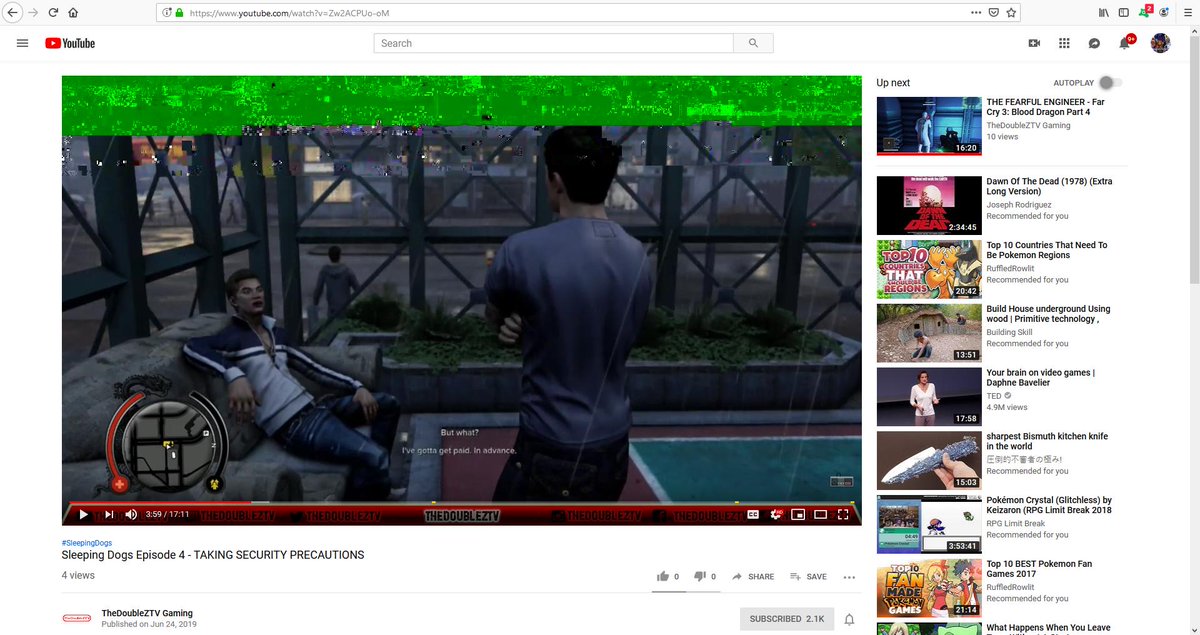Save page to Pocket

(x=994, y=13)
